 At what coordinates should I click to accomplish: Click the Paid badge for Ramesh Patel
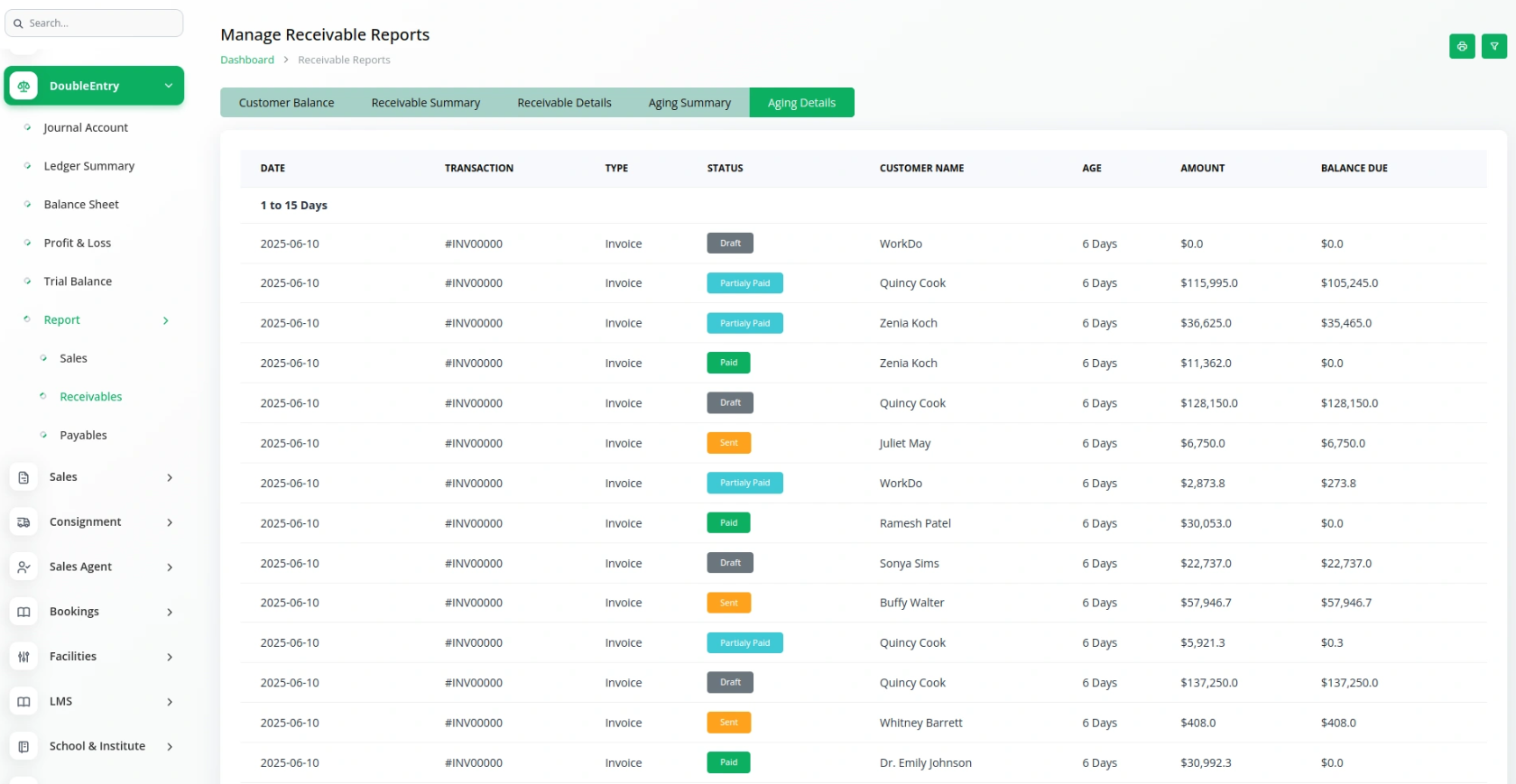click(x=728, y=523)
